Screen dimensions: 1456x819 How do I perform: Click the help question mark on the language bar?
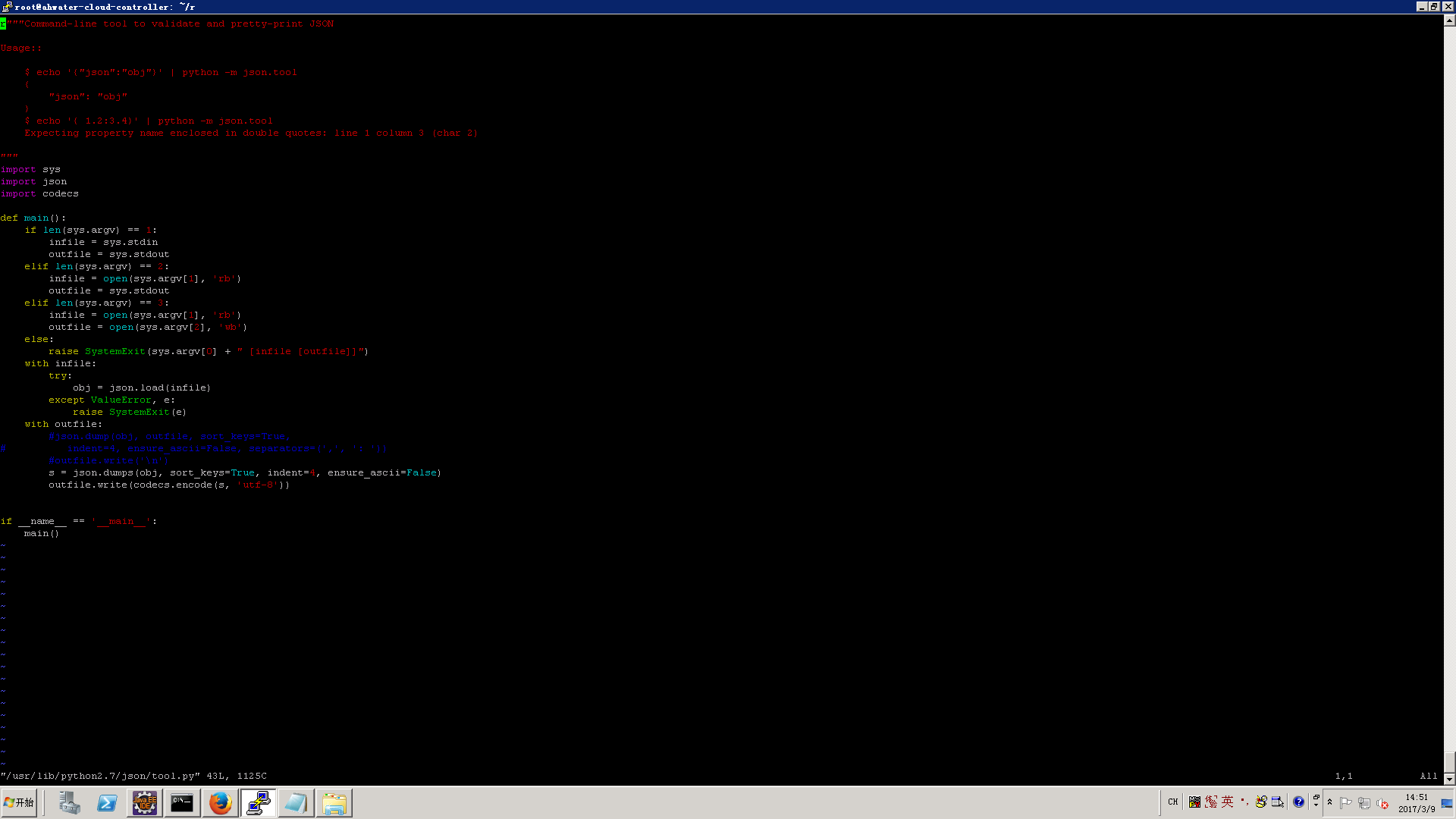pos(1298,802)
